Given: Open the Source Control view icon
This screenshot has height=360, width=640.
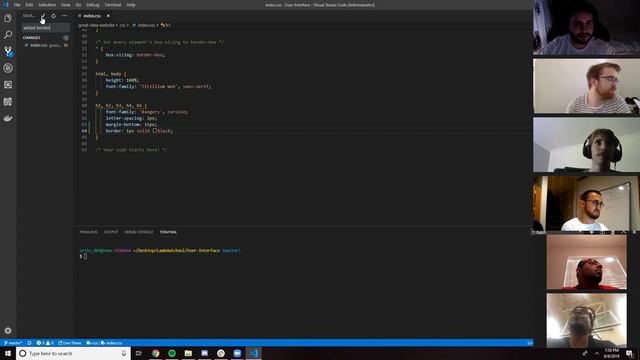Looking at the screenshot, I should click(x=8, y=51).
